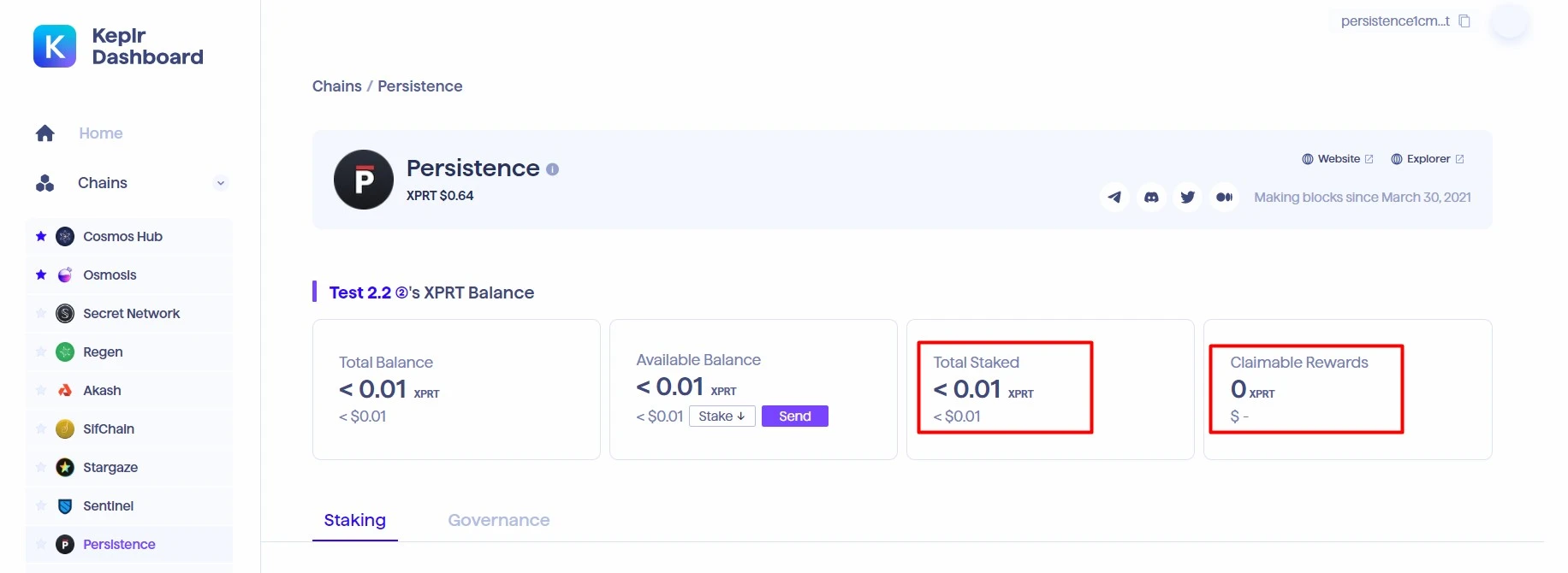The width and height of the screenshot is (1568, 573).
Task: Switch to the Governance tab
Action: pos(499,520)
